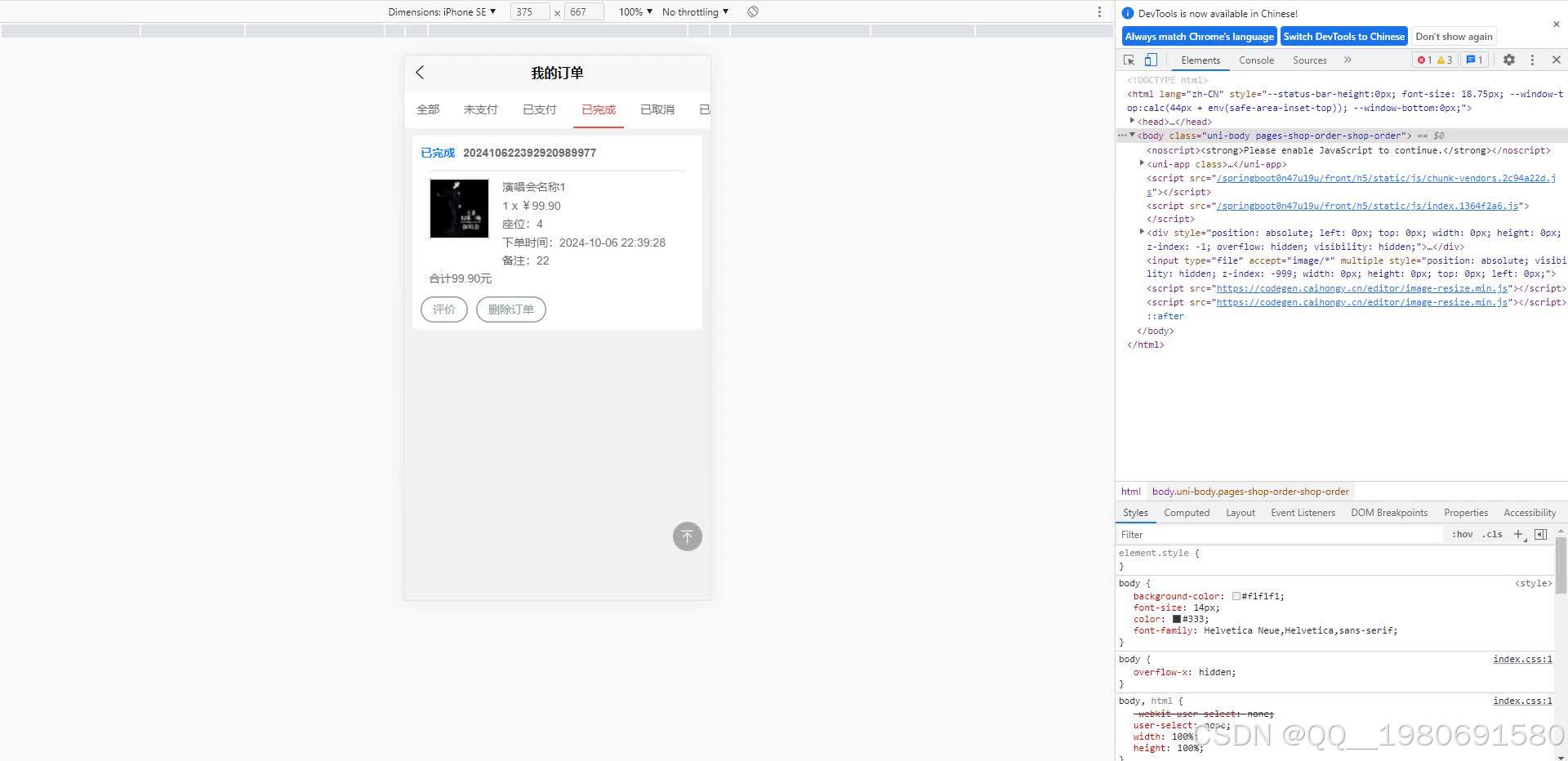Switch to the Console tab
The width and height of the screenshot is (1568, 761).
point(1256,60)
